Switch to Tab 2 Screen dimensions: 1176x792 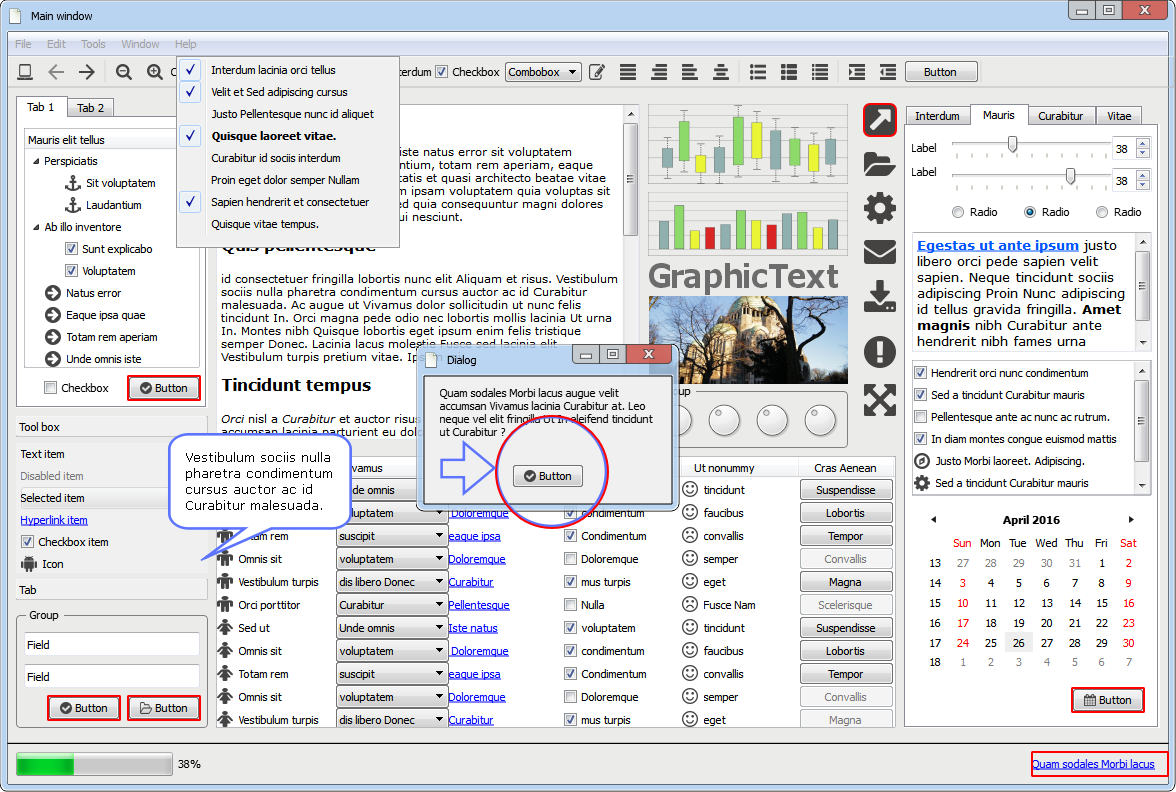tap(91, 108)
